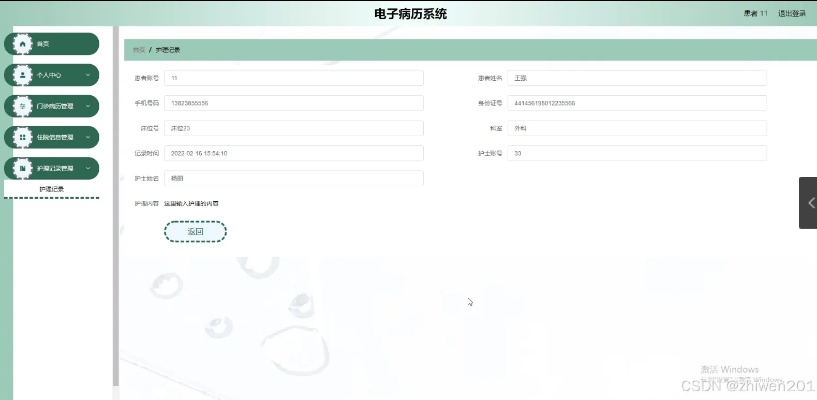Click the 床位号 input field
This screenshot has height=400, width=817.
click(x=294, y=128)
